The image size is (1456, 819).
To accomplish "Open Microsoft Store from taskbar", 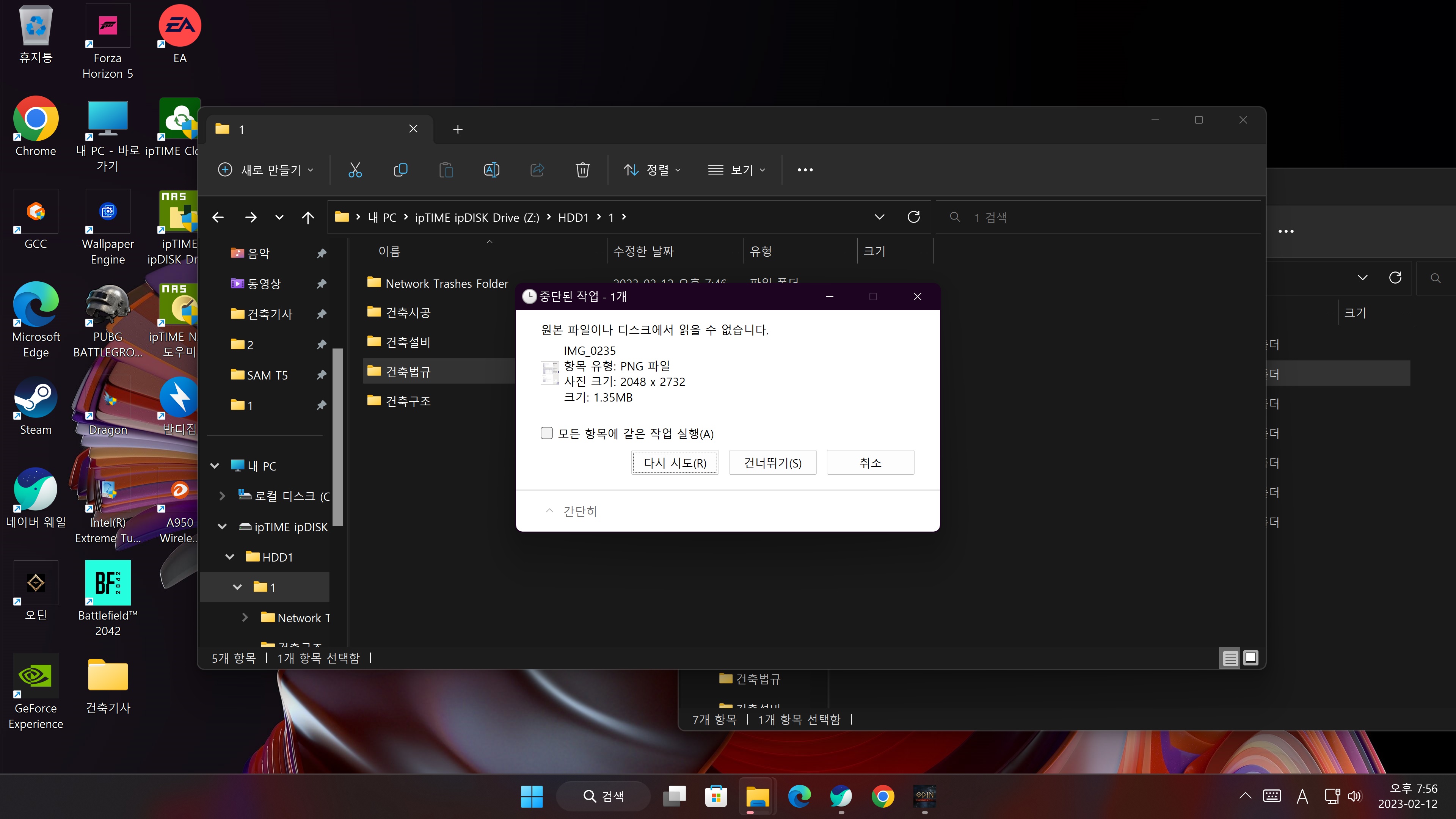I will (715, 796).
